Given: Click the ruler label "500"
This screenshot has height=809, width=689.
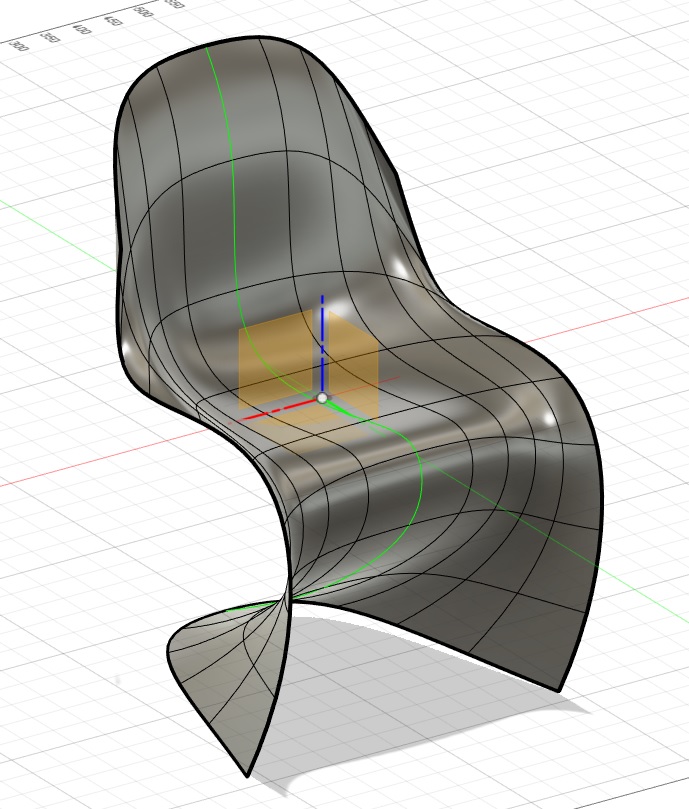Looking at the screenshot, I should coord(143,11).
